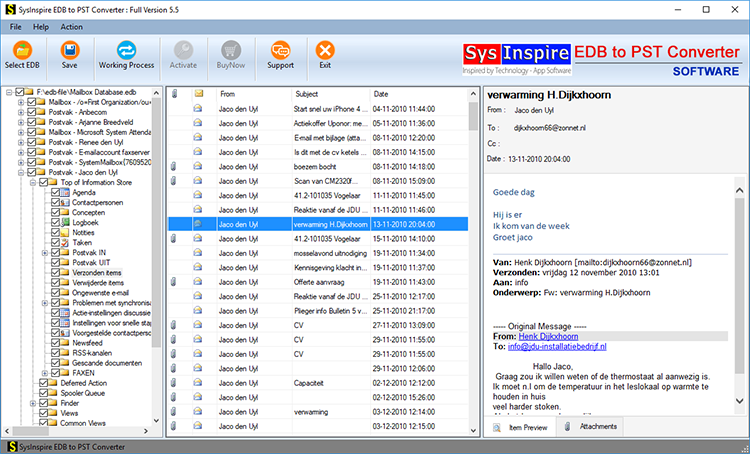
Task: Switch to the Attachments tab
Action: click(x=591, y=426)
